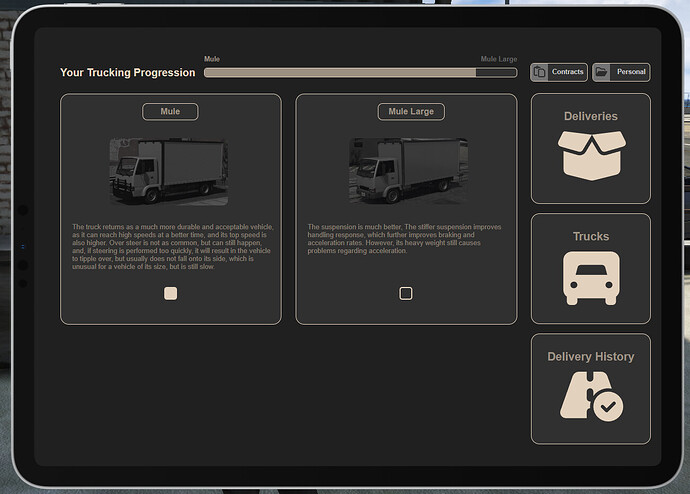Click the folder icon beside Personal
This screenshot has height=494, width=690.
(x=602, y=72)
